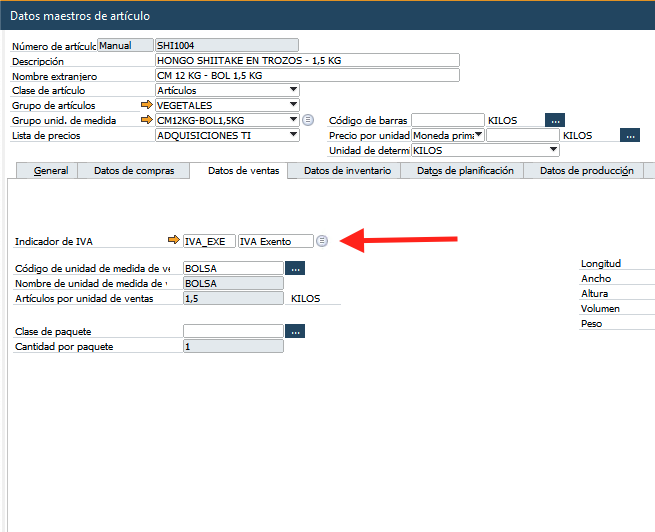Switch to the Datos de compras tab
This screenshot has width=655, height=532.
[x=134, y=171]
